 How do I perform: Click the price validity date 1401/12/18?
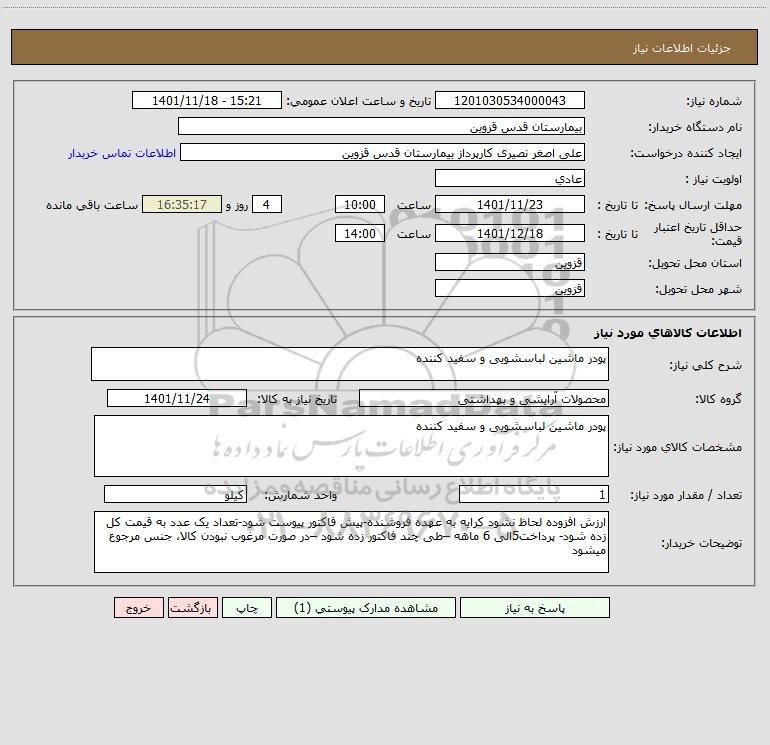(x=510, y=233)
